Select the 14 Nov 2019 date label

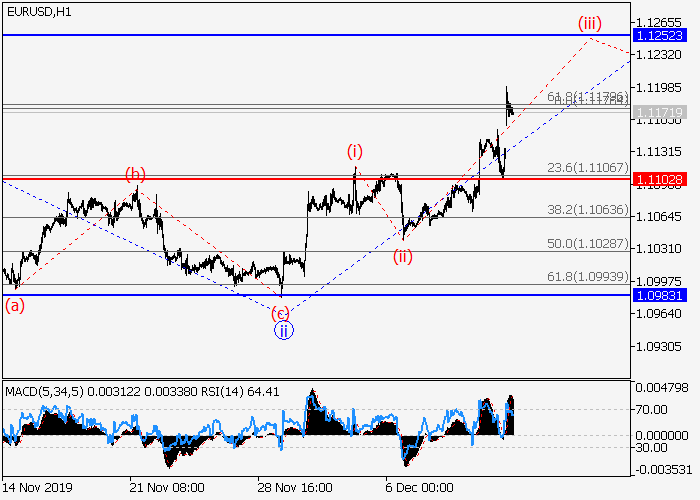click(37, 489)
